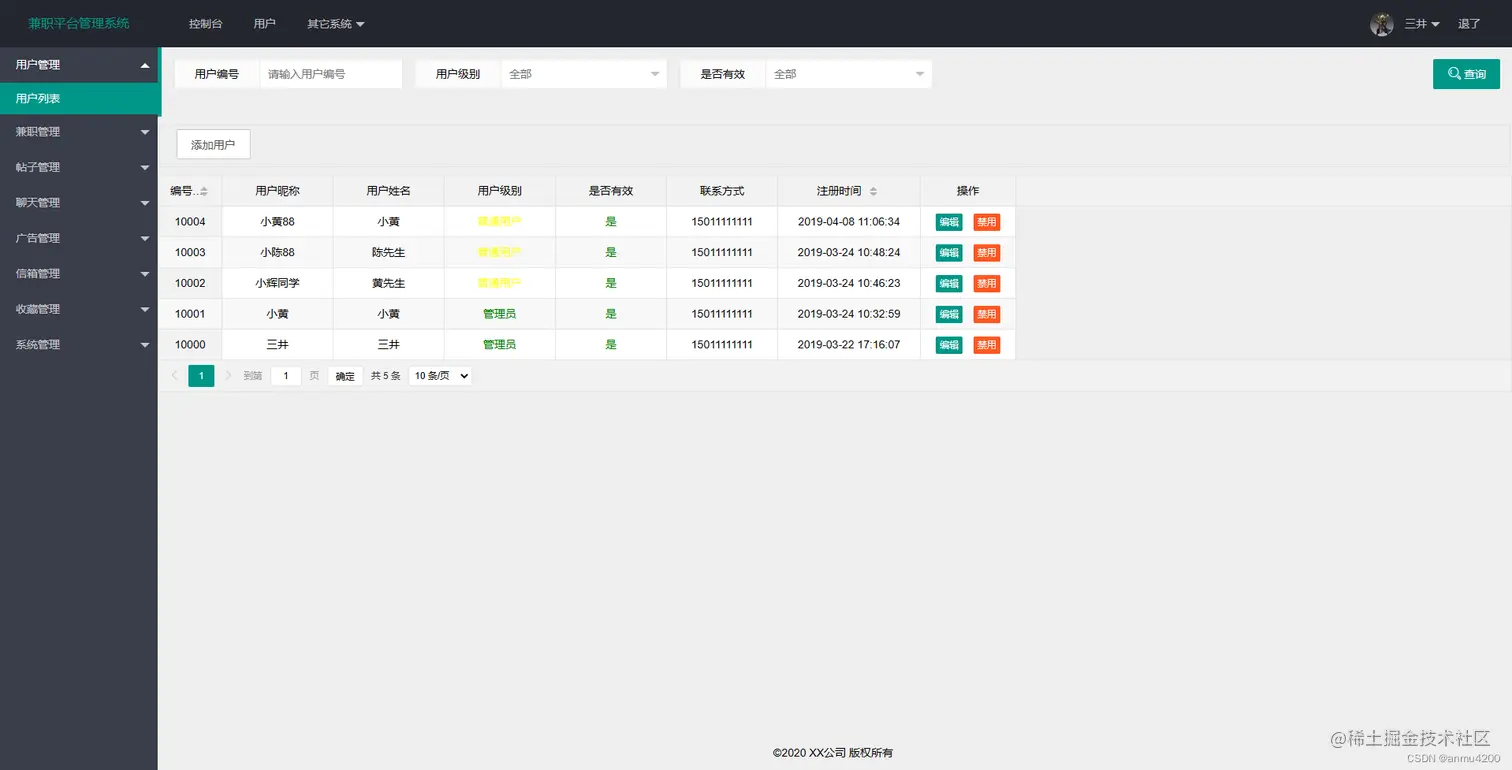Open the 其它系统 top menu
The width and height of the screenshot is (1512, 770).
point(336,24)
